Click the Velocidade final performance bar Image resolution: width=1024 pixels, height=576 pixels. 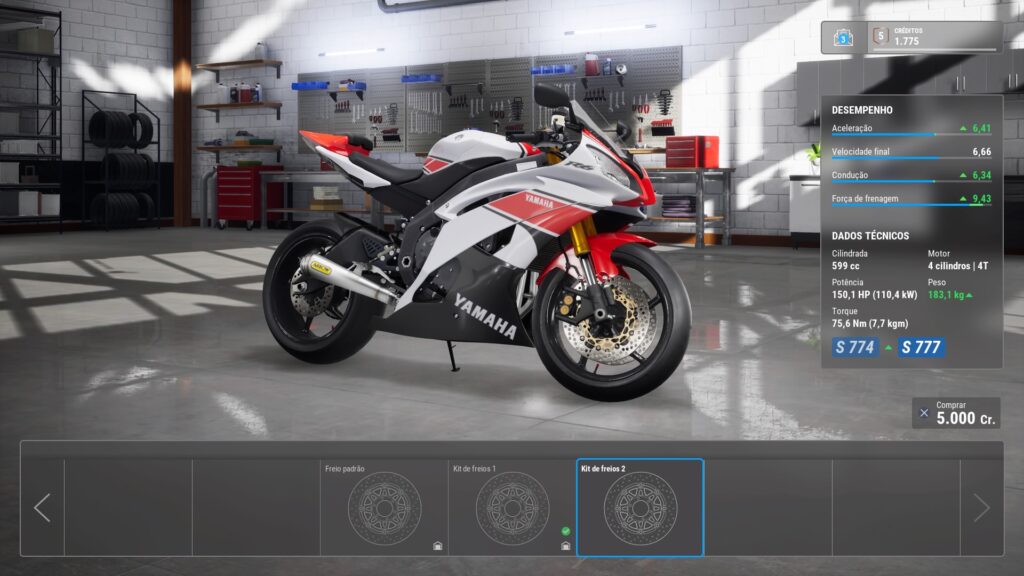pos(911,158)
